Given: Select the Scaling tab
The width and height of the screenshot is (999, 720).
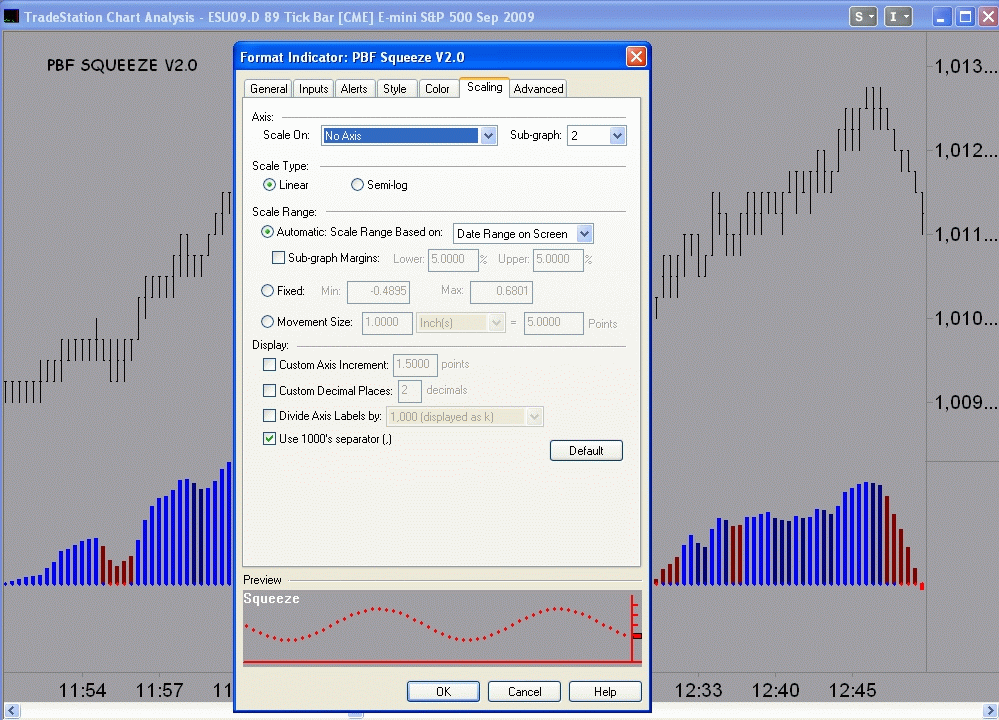Looking at the screenshot, I should 484,87.
